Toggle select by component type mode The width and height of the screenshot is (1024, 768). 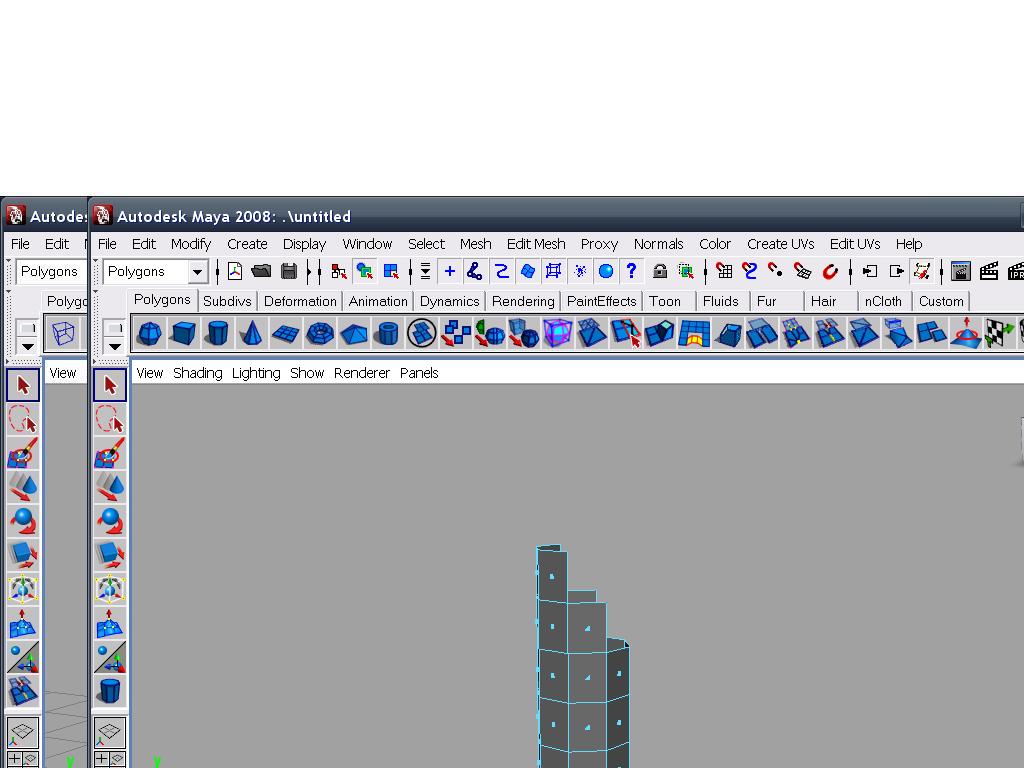pos(391,271)
